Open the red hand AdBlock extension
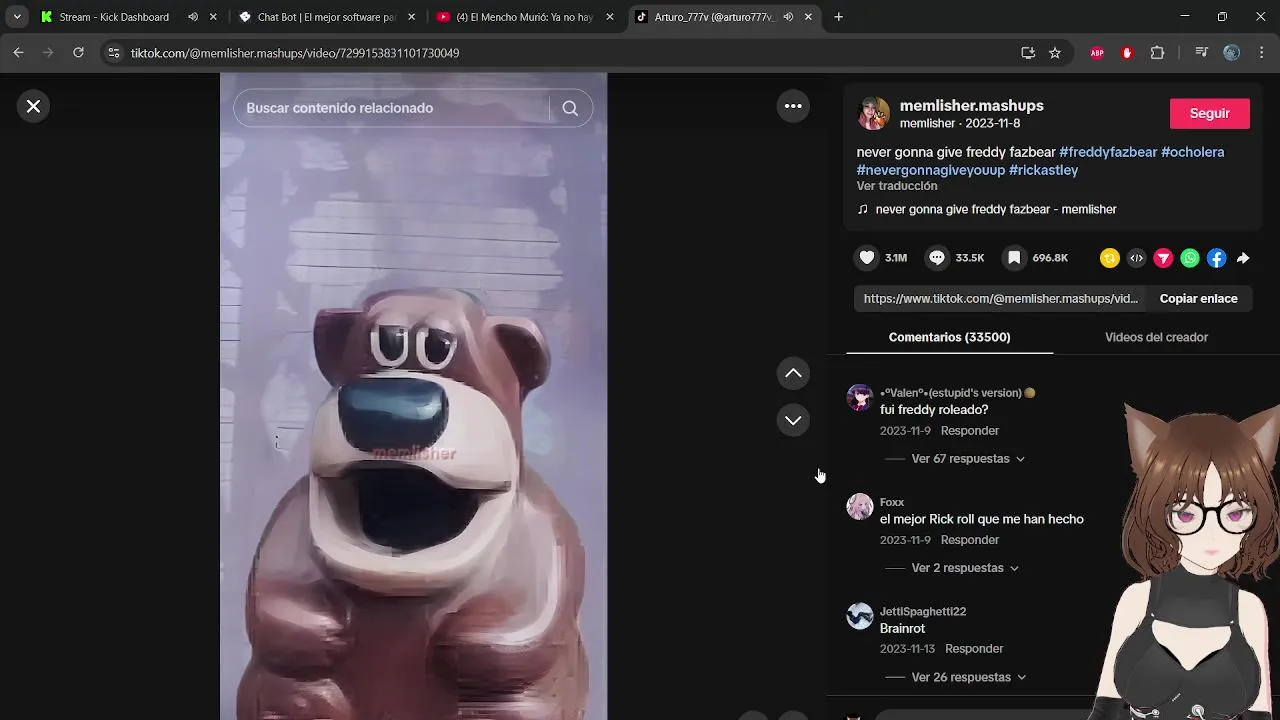The height and width of the screenshot is (720, 1280). (x=1127, y=53)
